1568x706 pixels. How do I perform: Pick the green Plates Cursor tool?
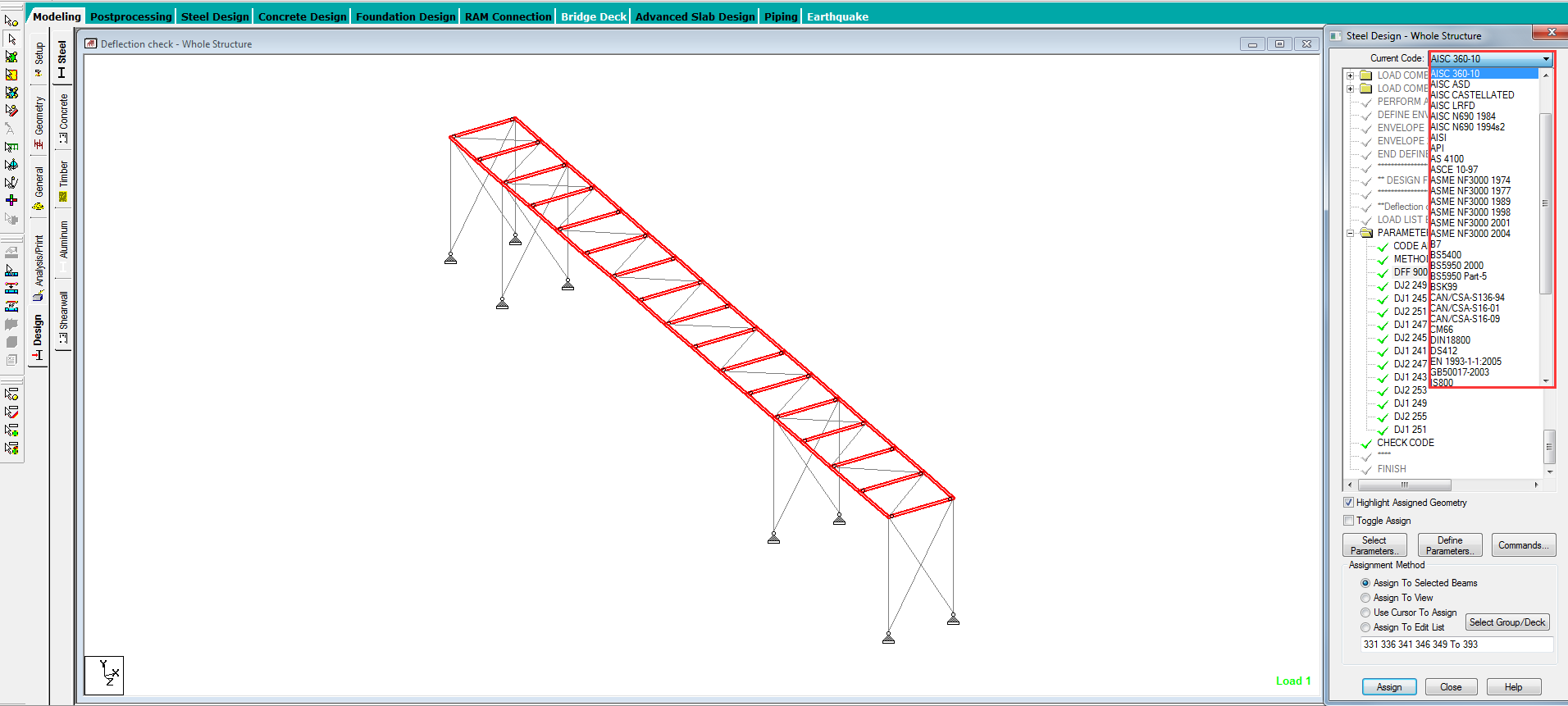[x=11, y=57]
